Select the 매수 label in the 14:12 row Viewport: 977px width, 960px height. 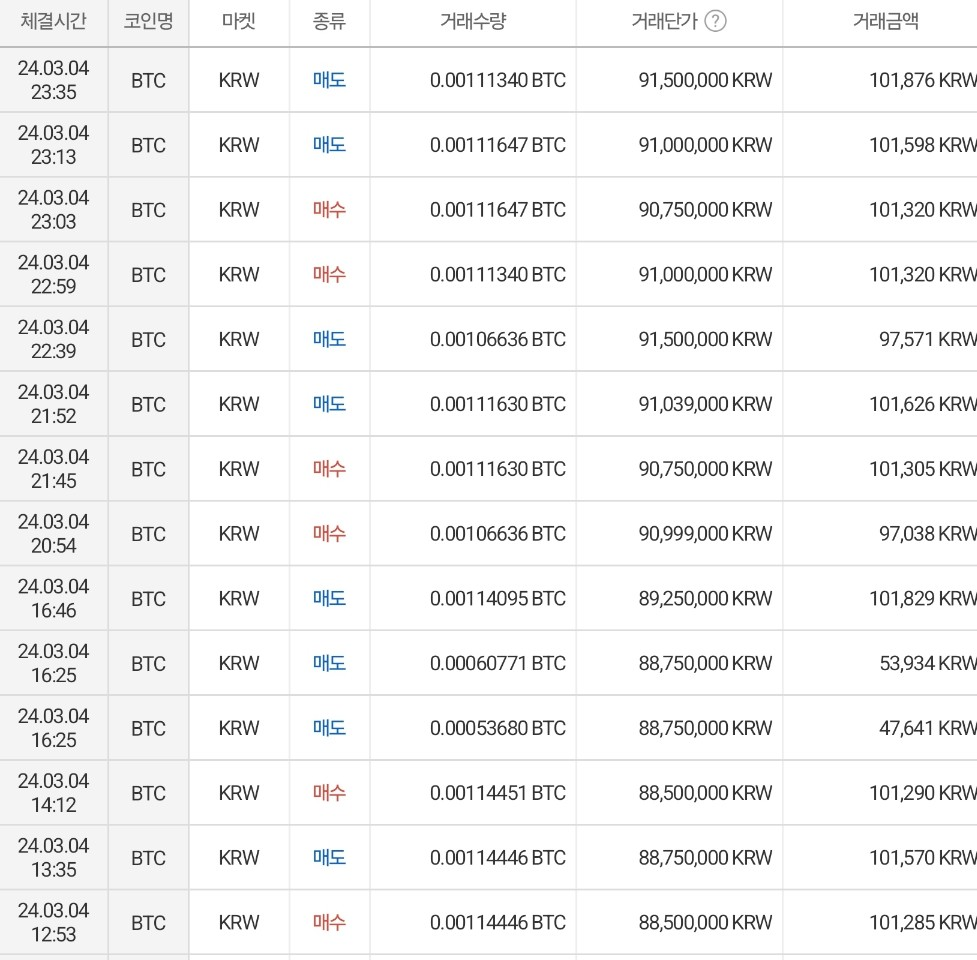[x=329, y=792]
